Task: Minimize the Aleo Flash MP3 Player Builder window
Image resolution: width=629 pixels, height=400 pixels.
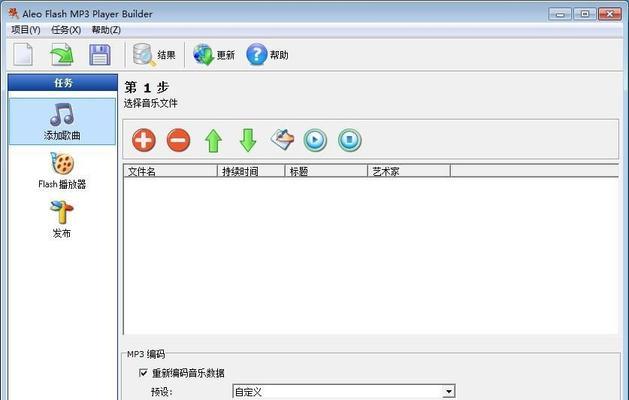Action: coord(560,14)
